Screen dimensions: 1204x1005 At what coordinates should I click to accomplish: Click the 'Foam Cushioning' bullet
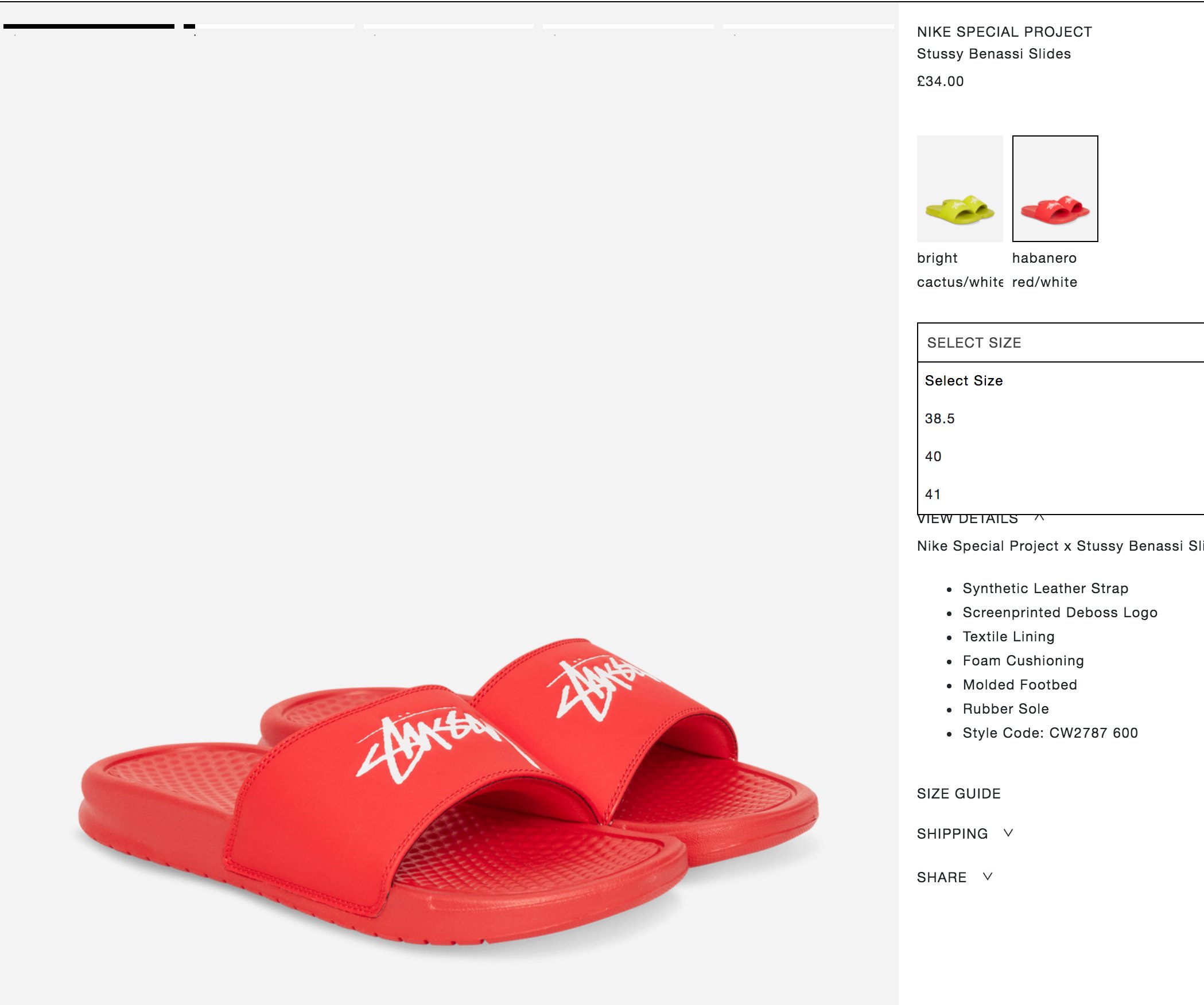(1023, 661)
